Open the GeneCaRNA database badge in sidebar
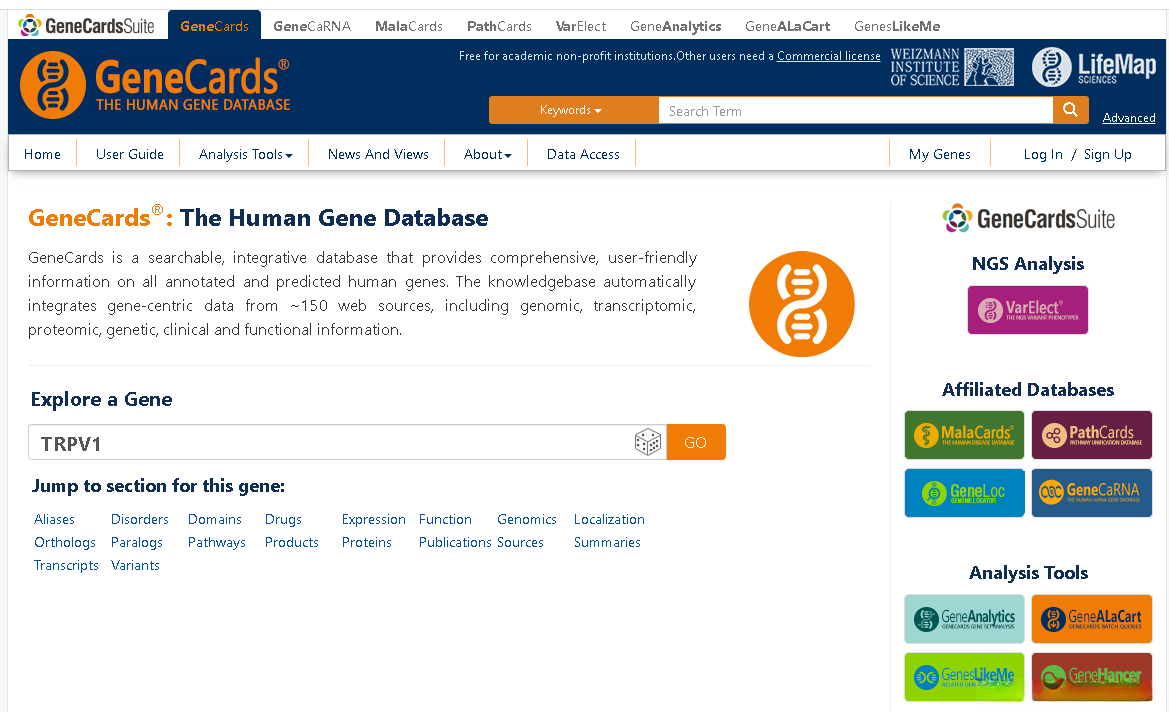This screenshot has width=1169, height=712. pos(1091,493)
